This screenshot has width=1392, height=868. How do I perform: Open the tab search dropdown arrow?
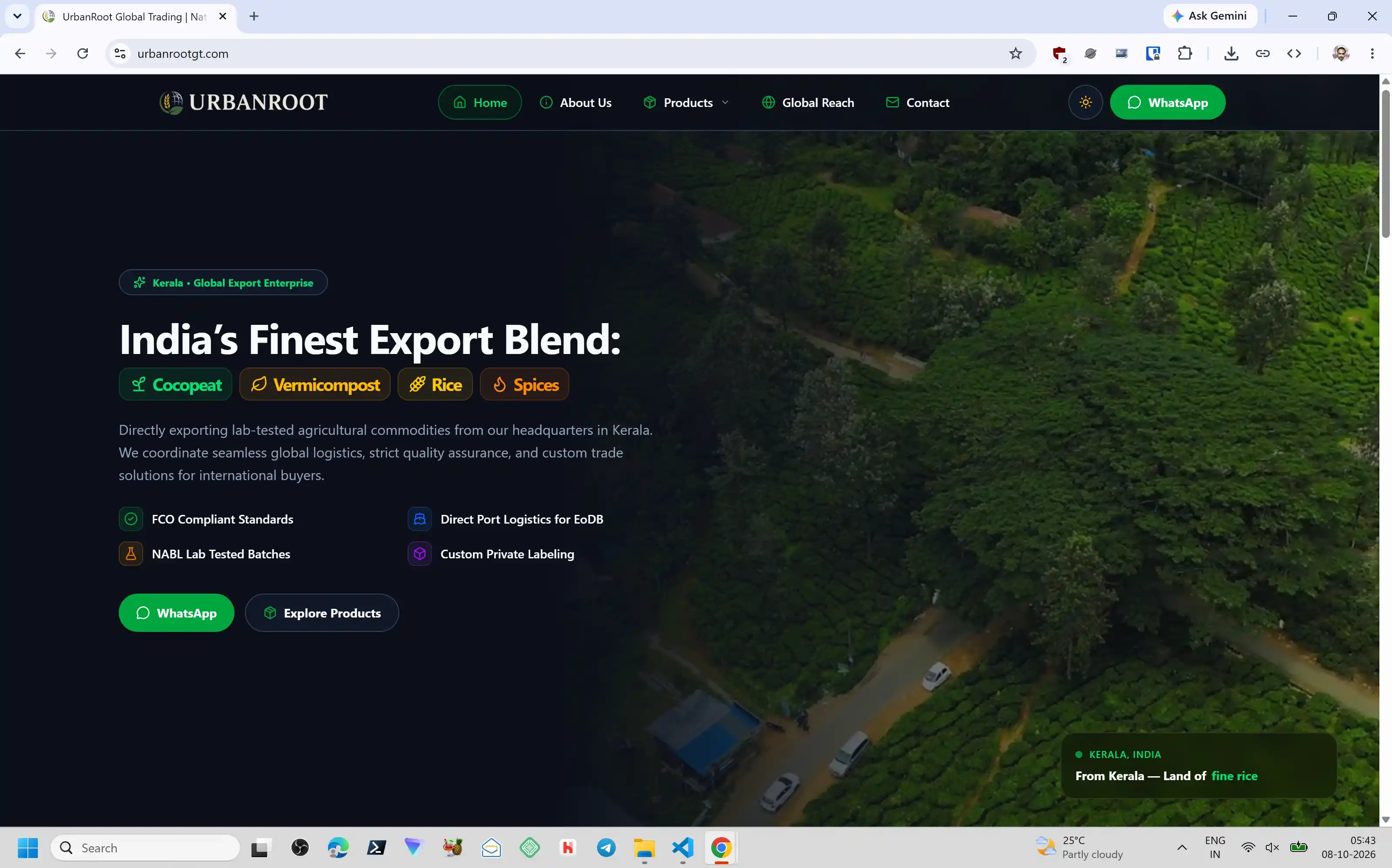click(x=17, y=16)
